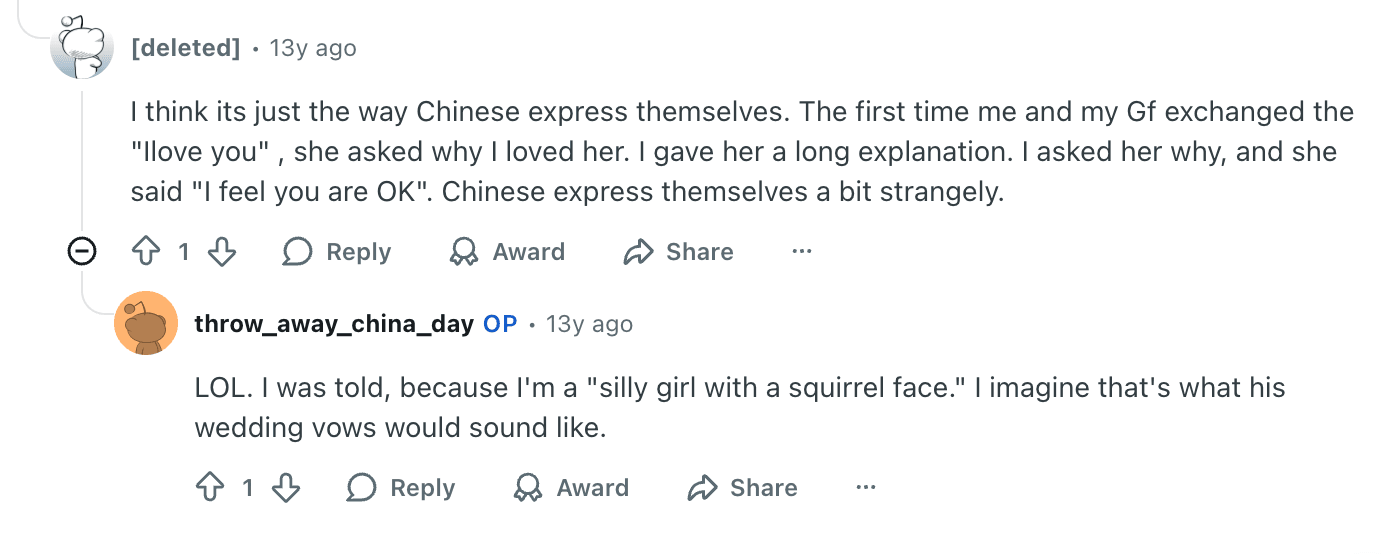Open more options on throw_away_china_day's reply
The image size is (1394, 554).
pyautogui.click(x=866, y=488)
